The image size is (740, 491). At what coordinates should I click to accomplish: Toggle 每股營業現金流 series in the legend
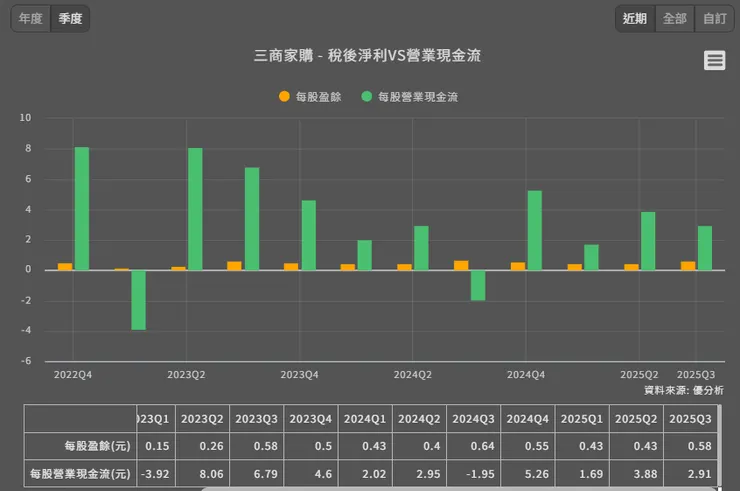410,97
